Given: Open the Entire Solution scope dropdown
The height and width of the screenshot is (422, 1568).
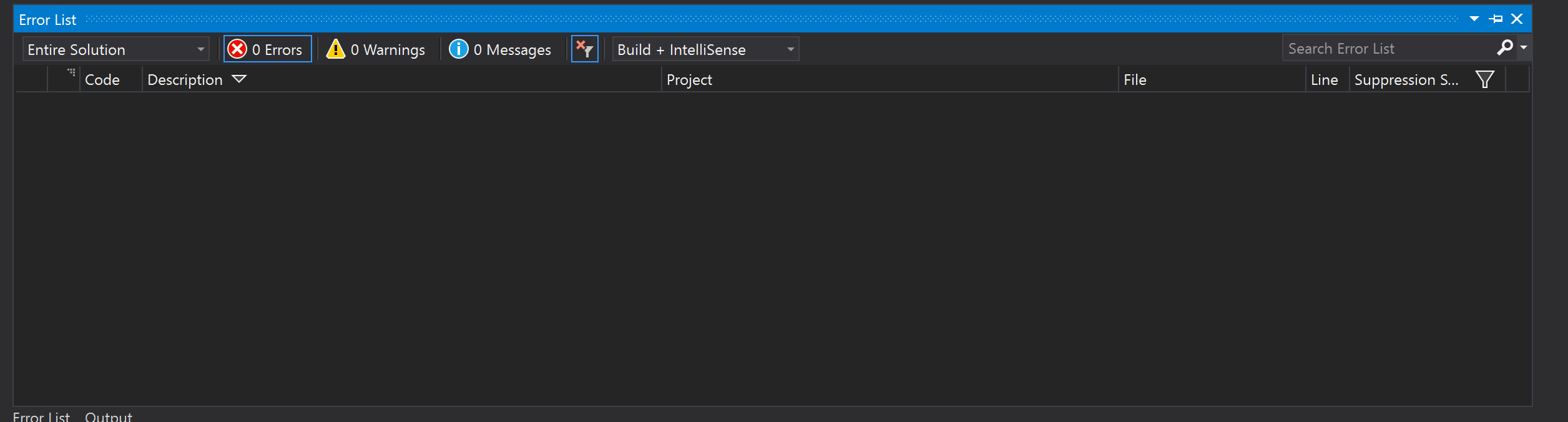Looking at the screenshot, I should 200,49.
